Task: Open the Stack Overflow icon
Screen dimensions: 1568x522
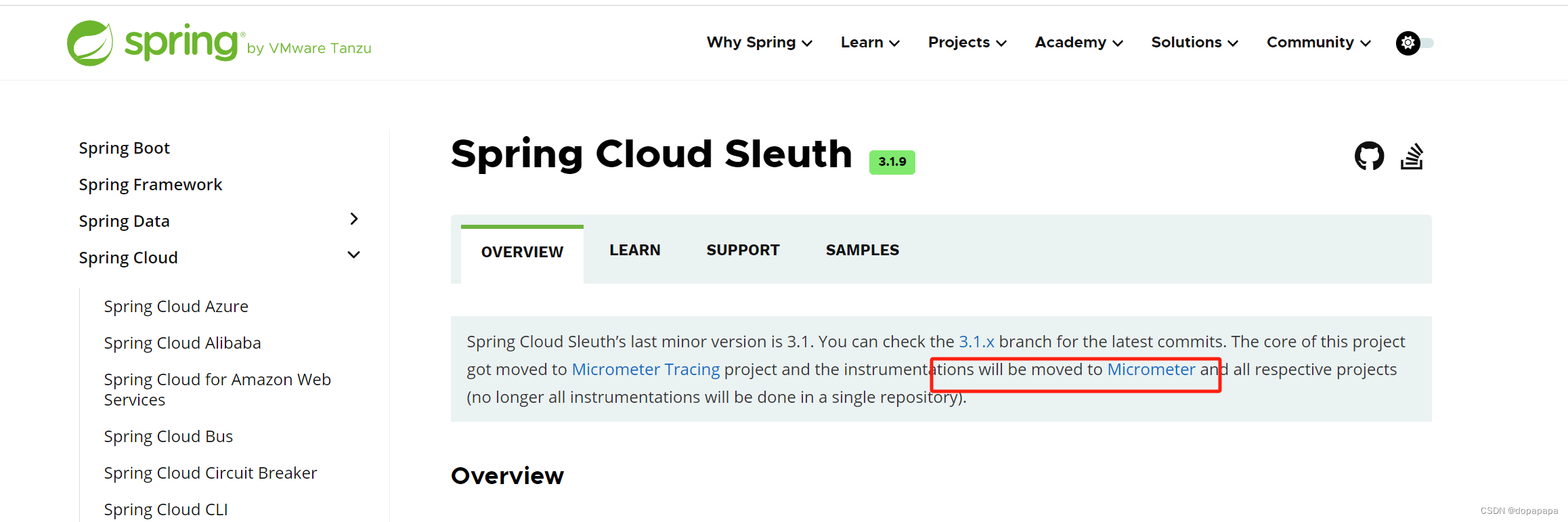Action: (x=1412, y=156)
